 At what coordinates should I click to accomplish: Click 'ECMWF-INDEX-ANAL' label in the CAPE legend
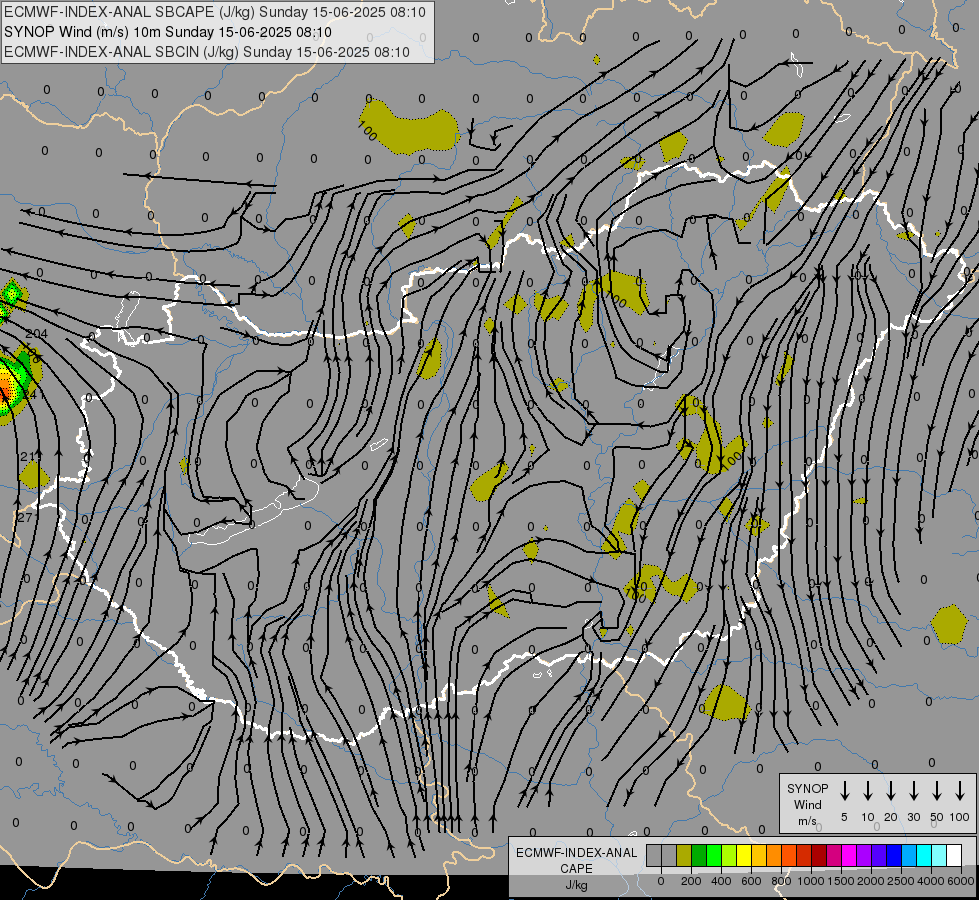click(576, 853)
